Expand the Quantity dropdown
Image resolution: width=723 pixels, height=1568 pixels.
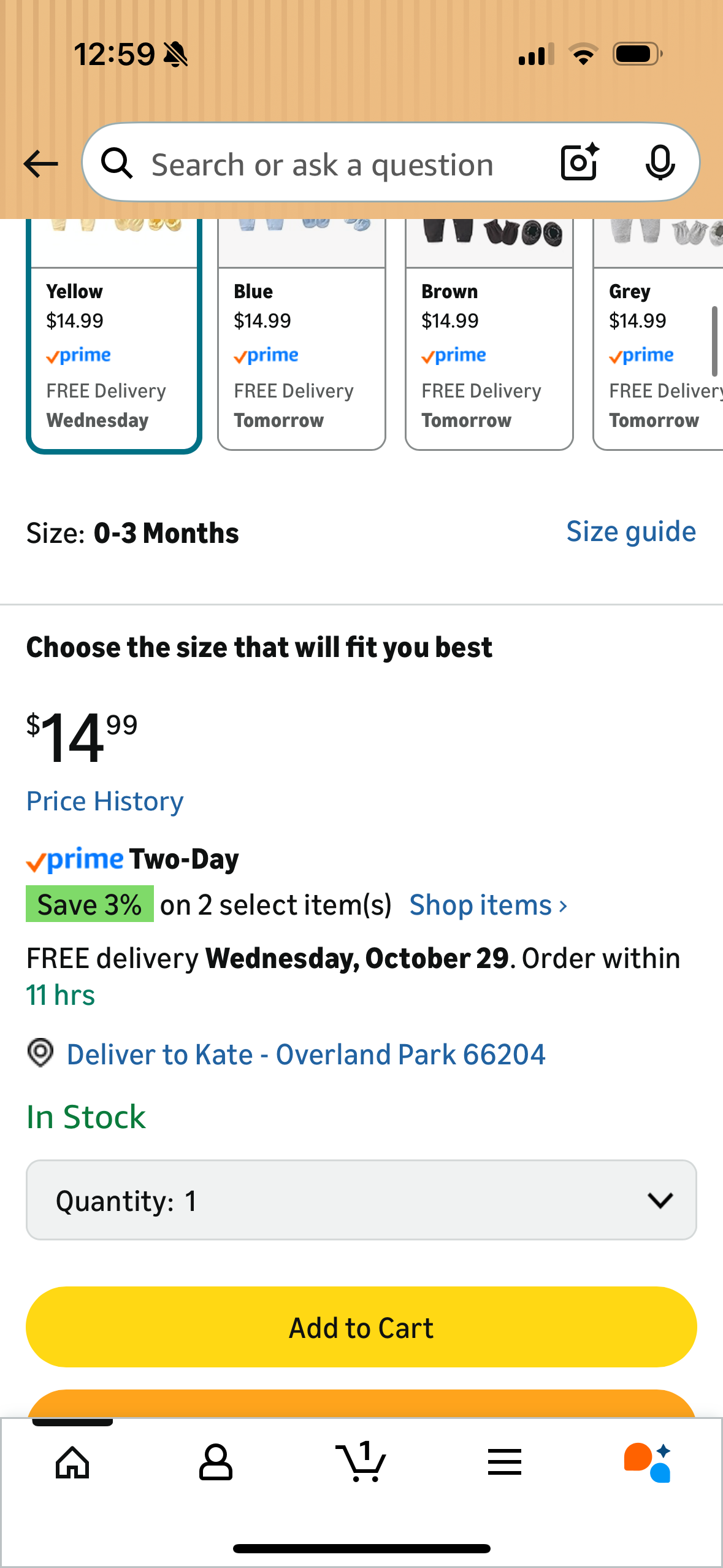click(x=361, y=1200)
